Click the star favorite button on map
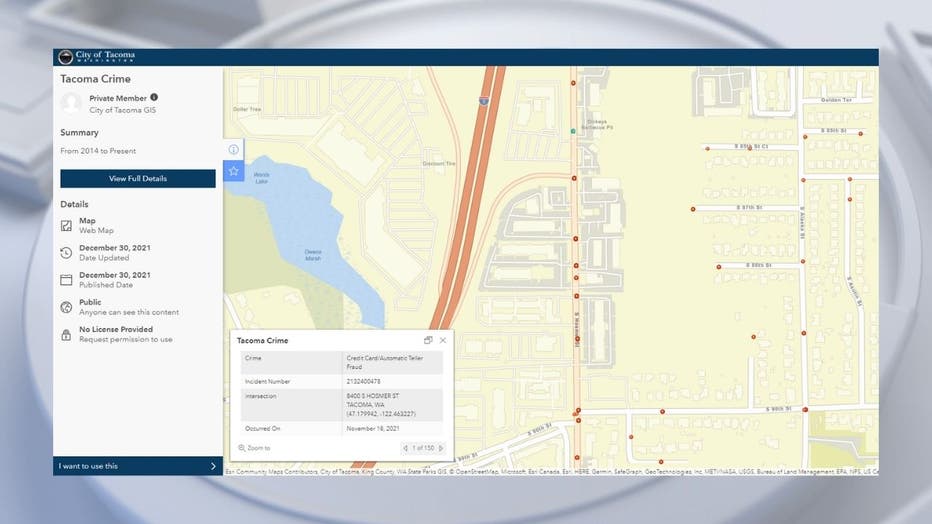The width and height of the screenshot is (932, 524). pos(234,171)
